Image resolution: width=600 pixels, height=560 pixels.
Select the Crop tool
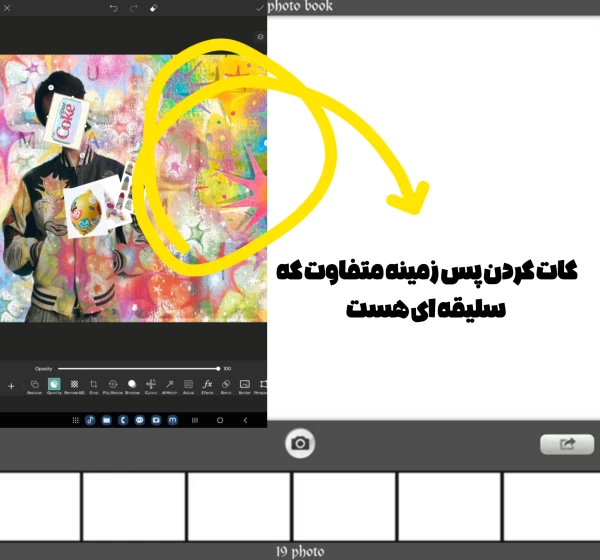[x=94, y=386]
